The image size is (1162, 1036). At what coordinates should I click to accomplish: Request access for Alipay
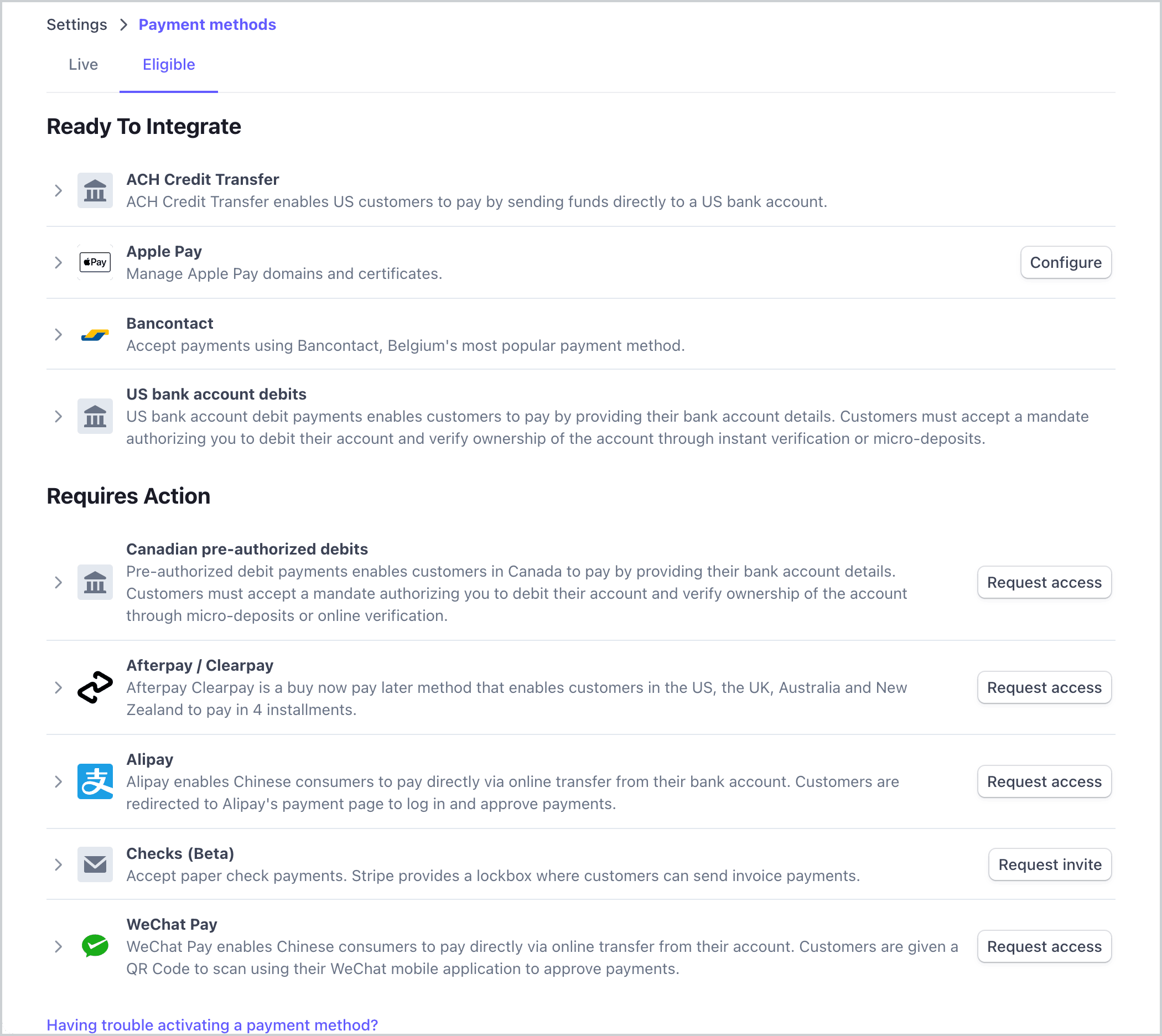pos(1043,781)
